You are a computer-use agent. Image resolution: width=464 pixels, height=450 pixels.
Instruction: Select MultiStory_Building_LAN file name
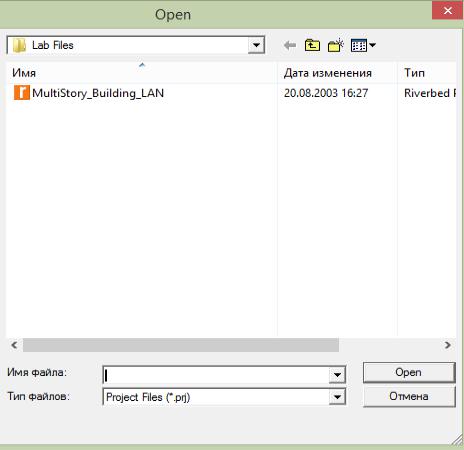pos(98,93)
